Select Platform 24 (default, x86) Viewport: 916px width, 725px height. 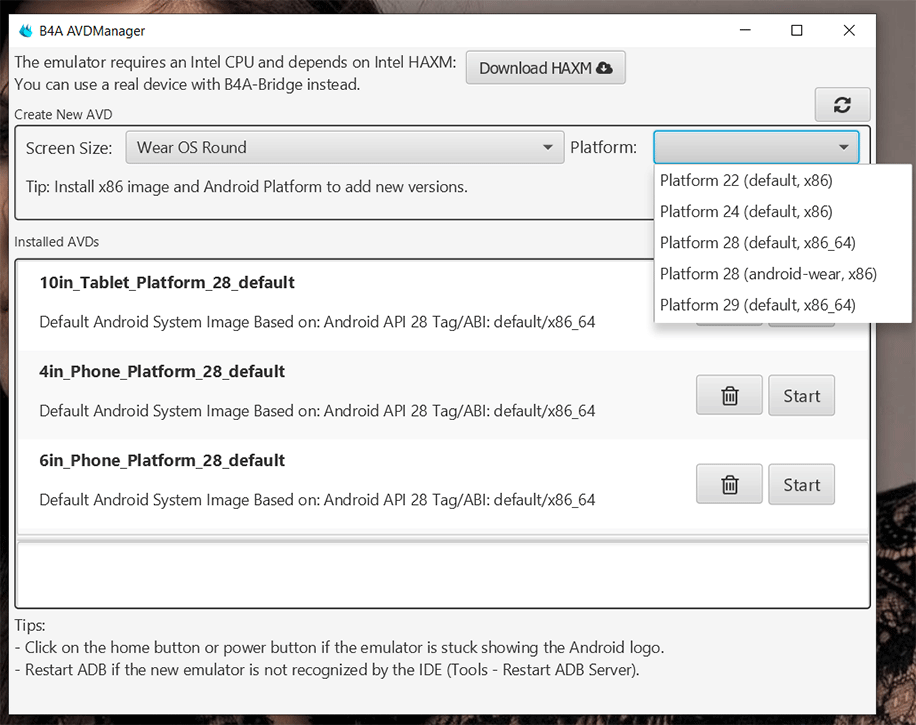[783, 211]
